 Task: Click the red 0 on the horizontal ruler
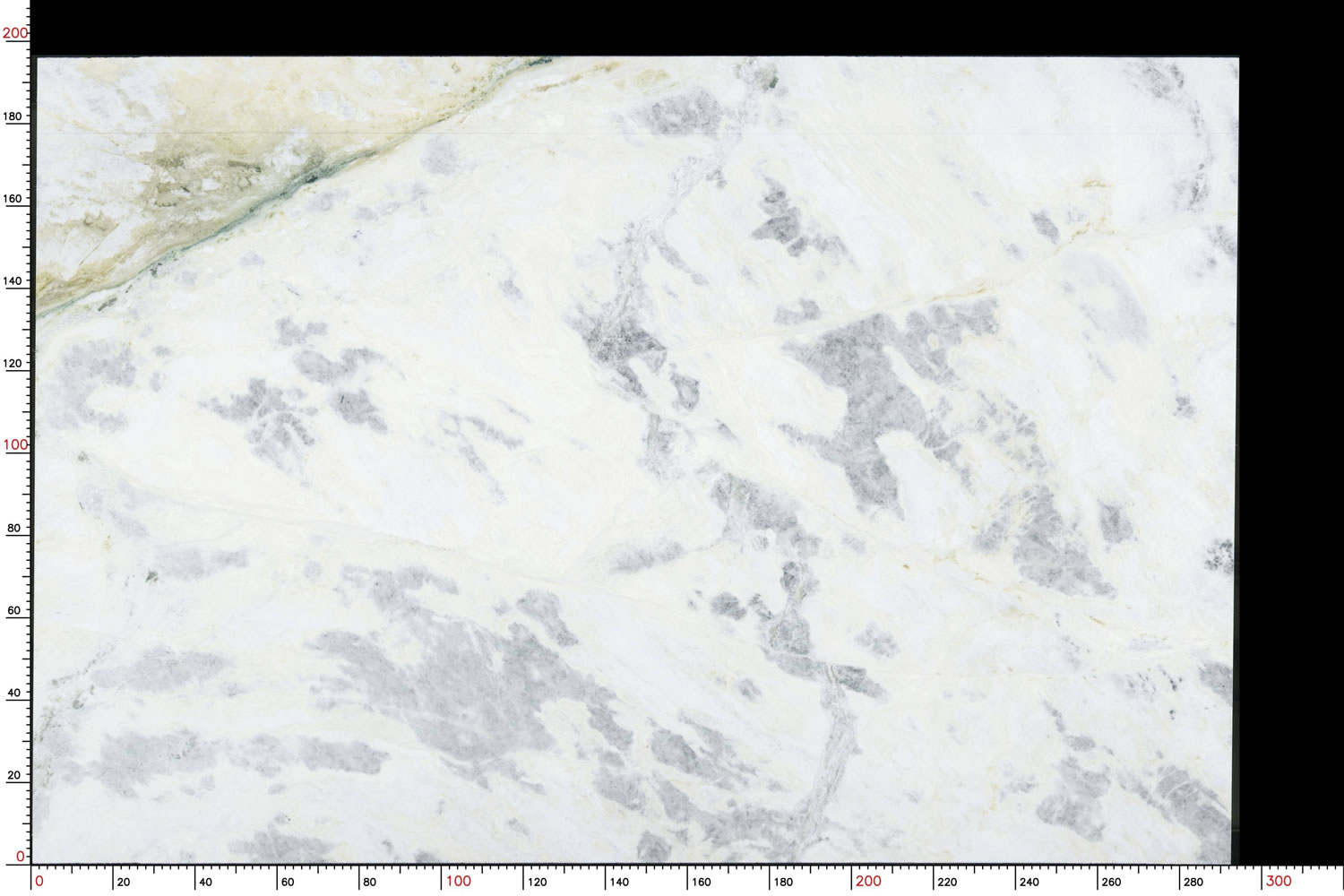coord(39,881)
